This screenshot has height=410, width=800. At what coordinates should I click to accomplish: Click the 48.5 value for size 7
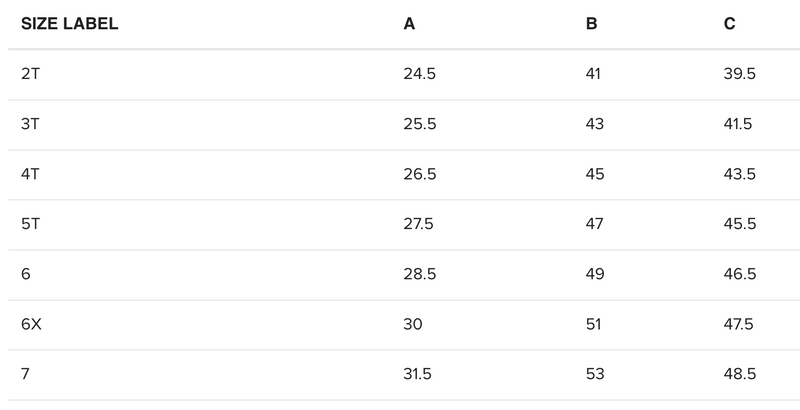[739, 374]
